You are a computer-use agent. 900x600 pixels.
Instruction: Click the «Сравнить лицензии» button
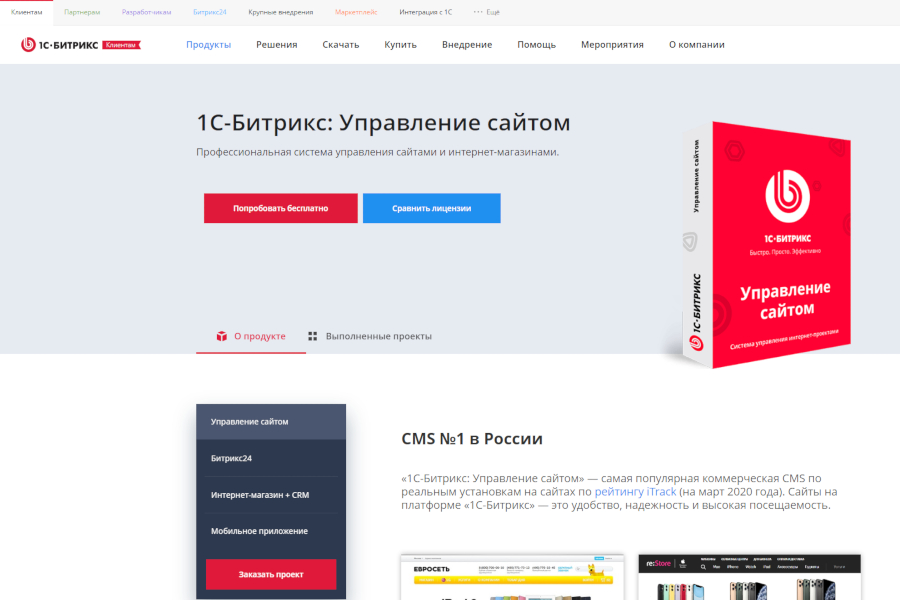click(x=432, y=208)
